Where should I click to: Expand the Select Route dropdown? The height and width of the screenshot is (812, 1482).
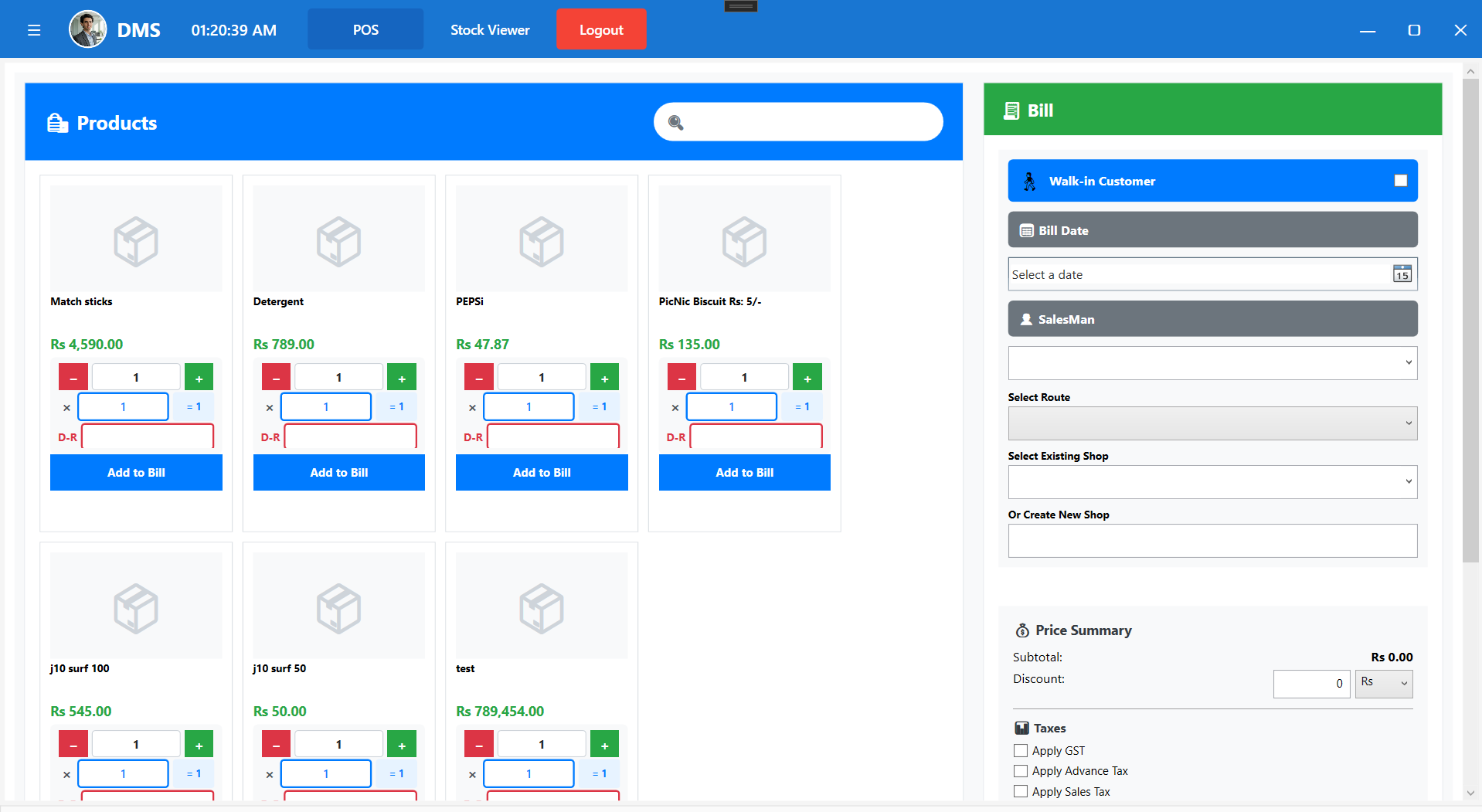click(1212, 423)
